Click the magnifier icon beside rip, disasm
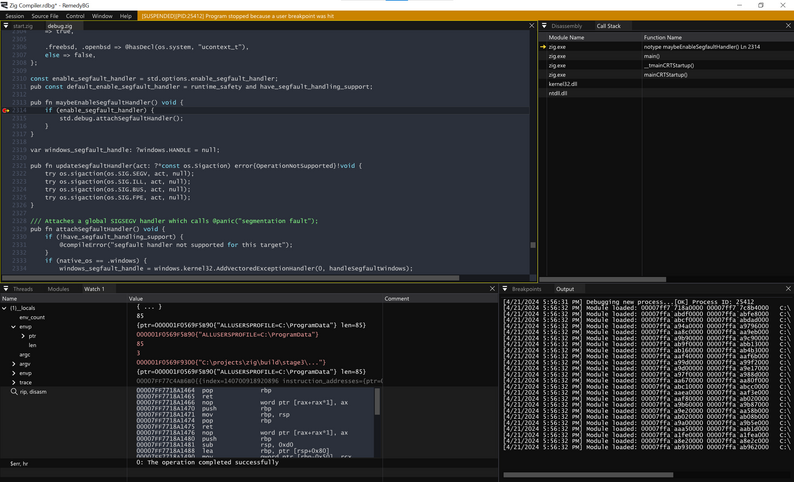The image size is (794, 482). [16, 392]
